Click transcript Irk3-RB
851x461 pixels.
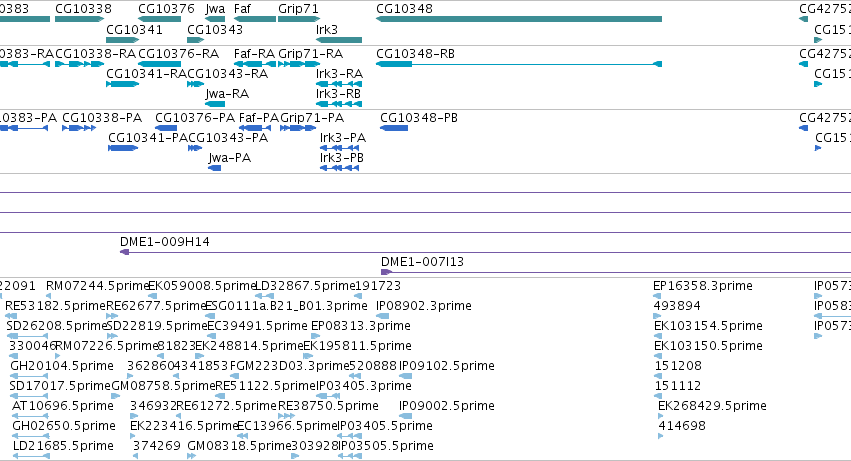coord(339,93)
